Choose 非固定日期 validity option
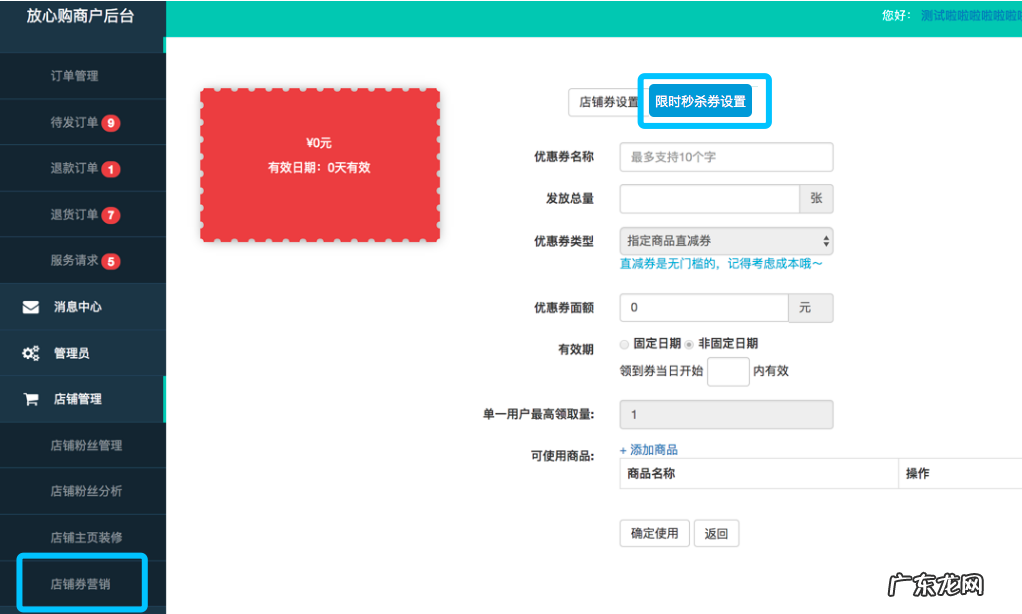This screenshot has height=614, width=1022. click(688, 344)
